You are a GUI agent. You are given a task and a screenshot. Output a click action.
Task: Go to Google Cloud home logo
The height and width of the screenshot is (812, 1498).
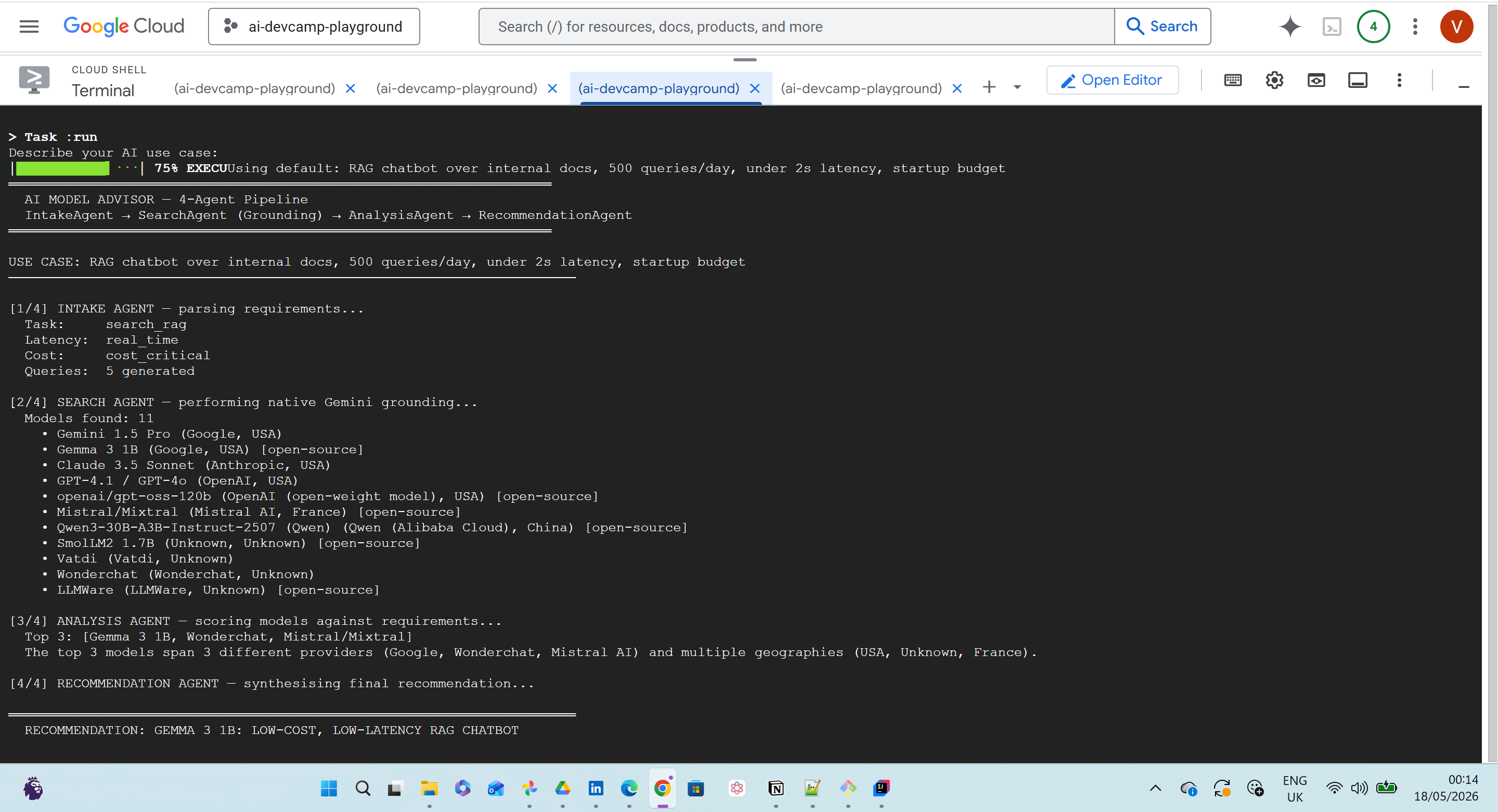(124, 26)
